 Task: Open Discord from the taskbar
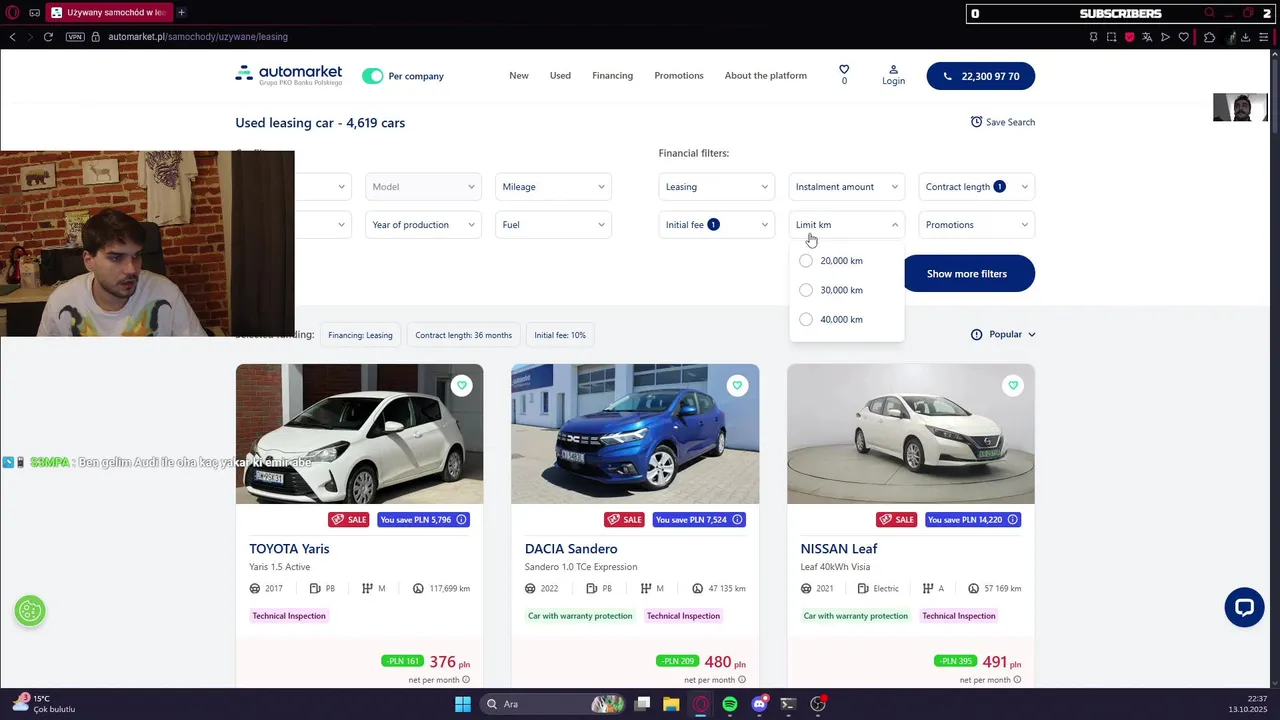(x=759, y=704)
